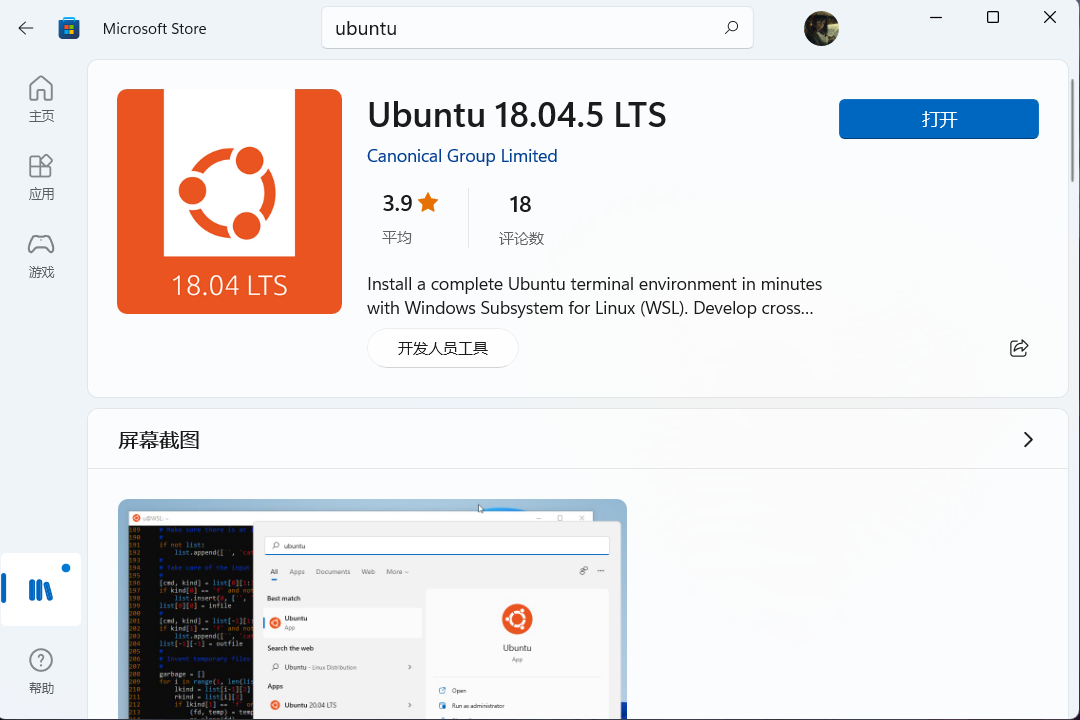
Task: Click the Open (打开) button
Action: [x=938, y=119]
